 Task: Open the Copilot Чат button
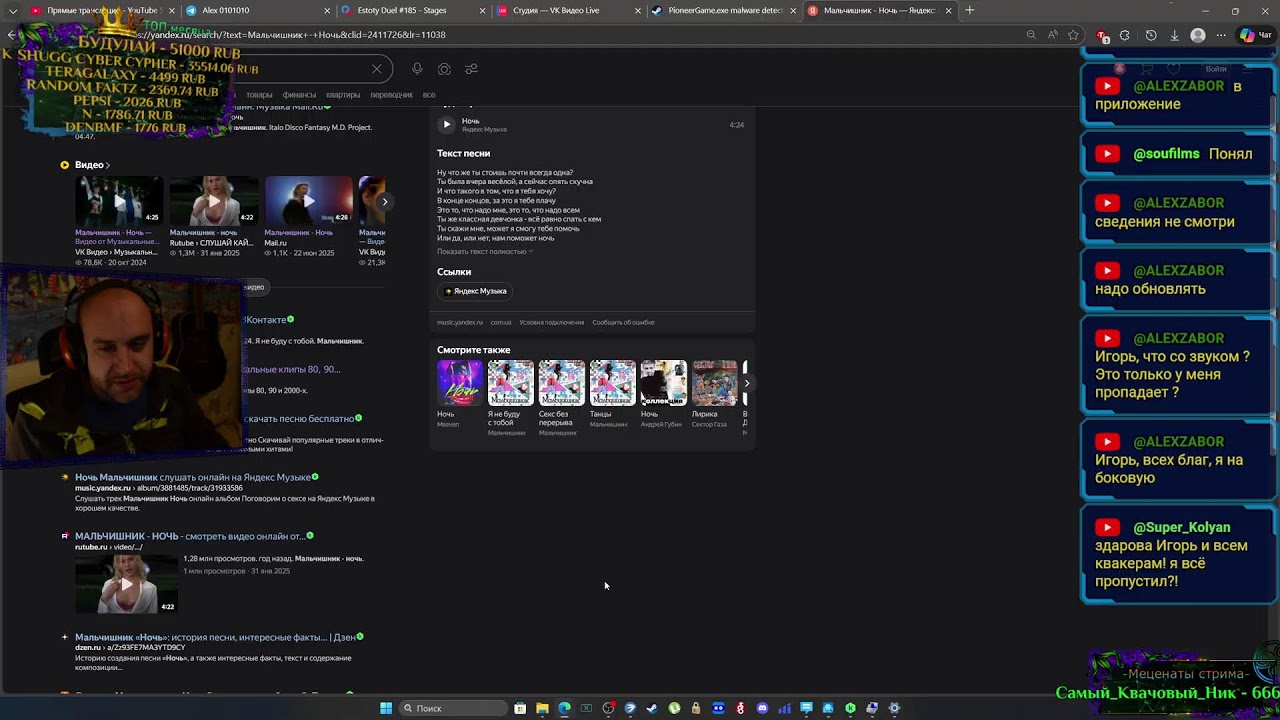click(1255, 35)
